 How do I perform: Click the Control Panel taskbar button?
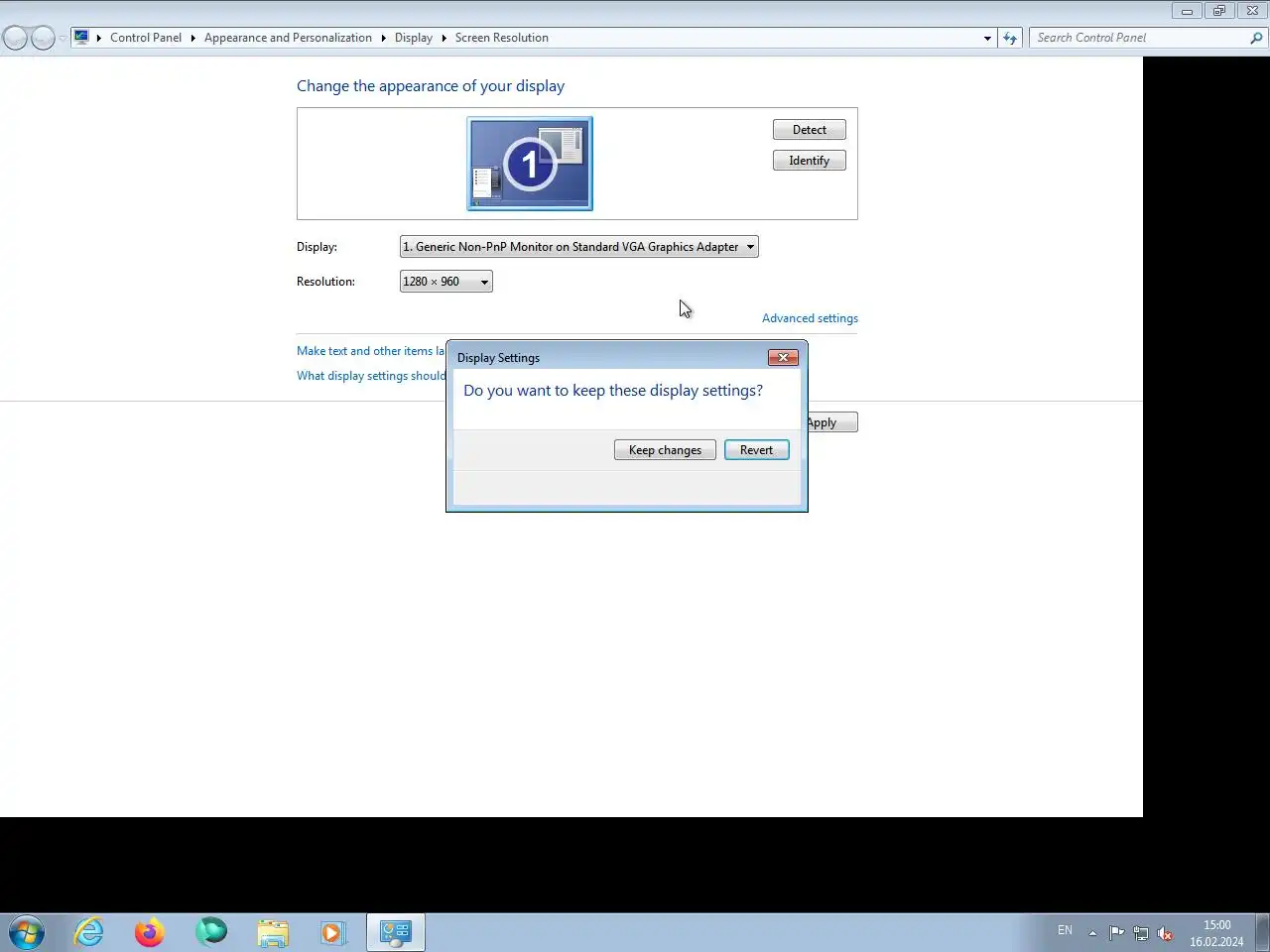pos(396,932)
